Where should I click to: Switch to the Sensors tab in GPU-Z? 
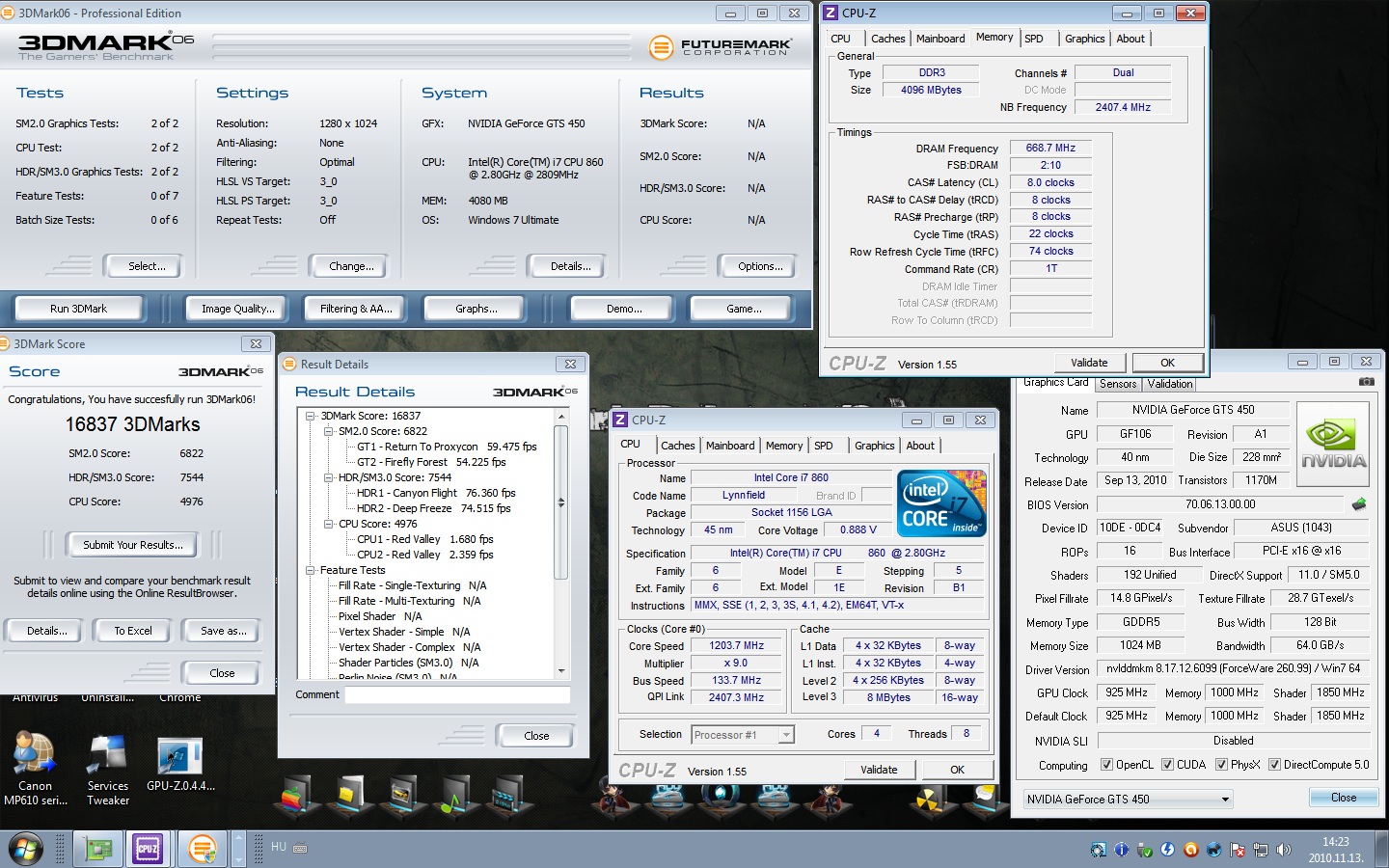pyautogui.click(x=1118, y=384)
